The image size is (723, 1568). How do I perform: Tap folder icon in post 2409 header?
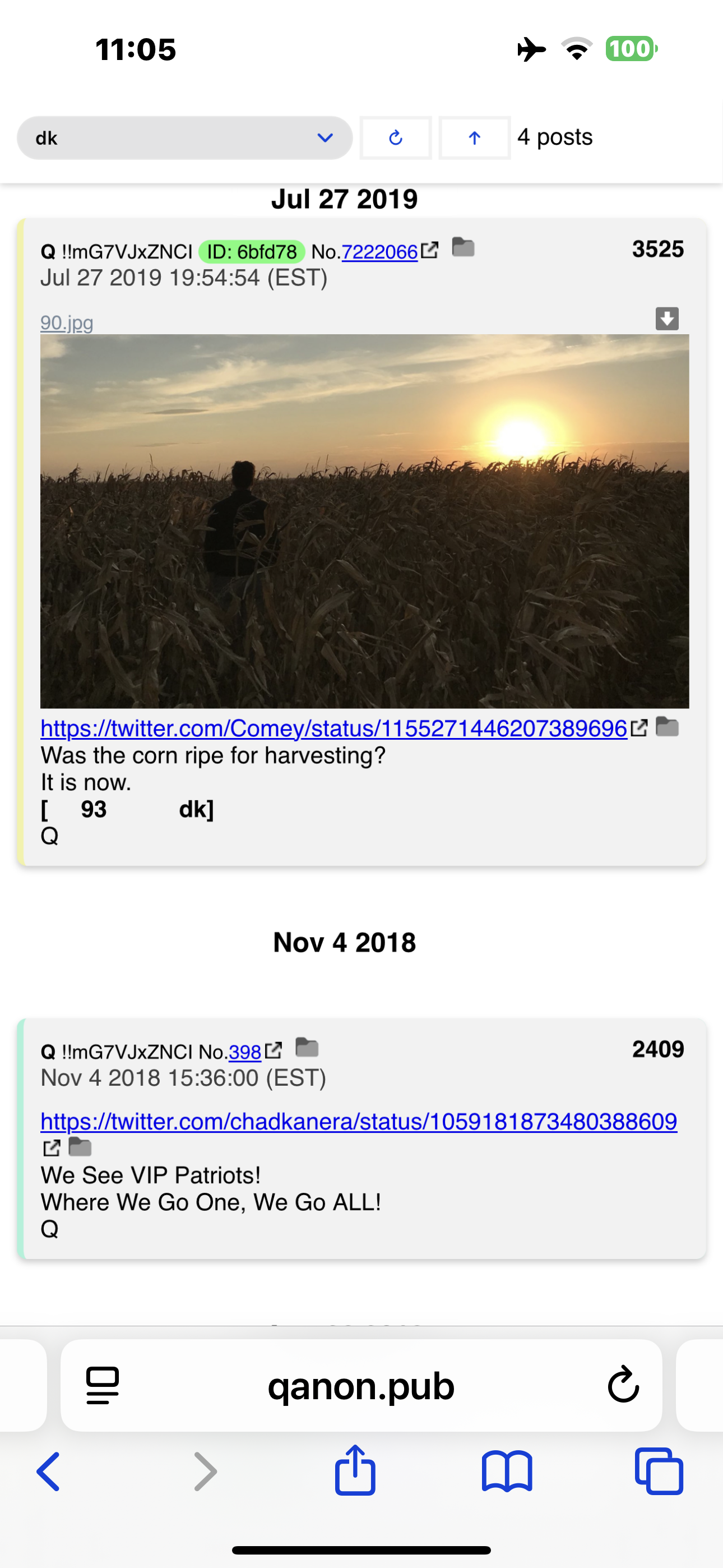pos(307,1048)
